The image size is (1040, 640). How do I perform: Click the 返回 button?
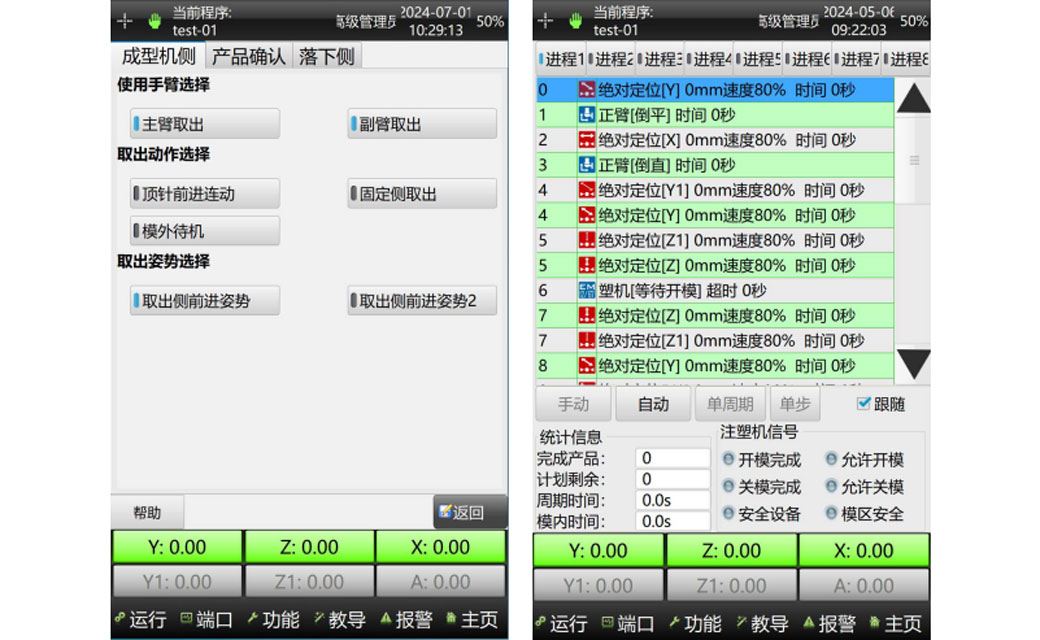tap(469, 512)
